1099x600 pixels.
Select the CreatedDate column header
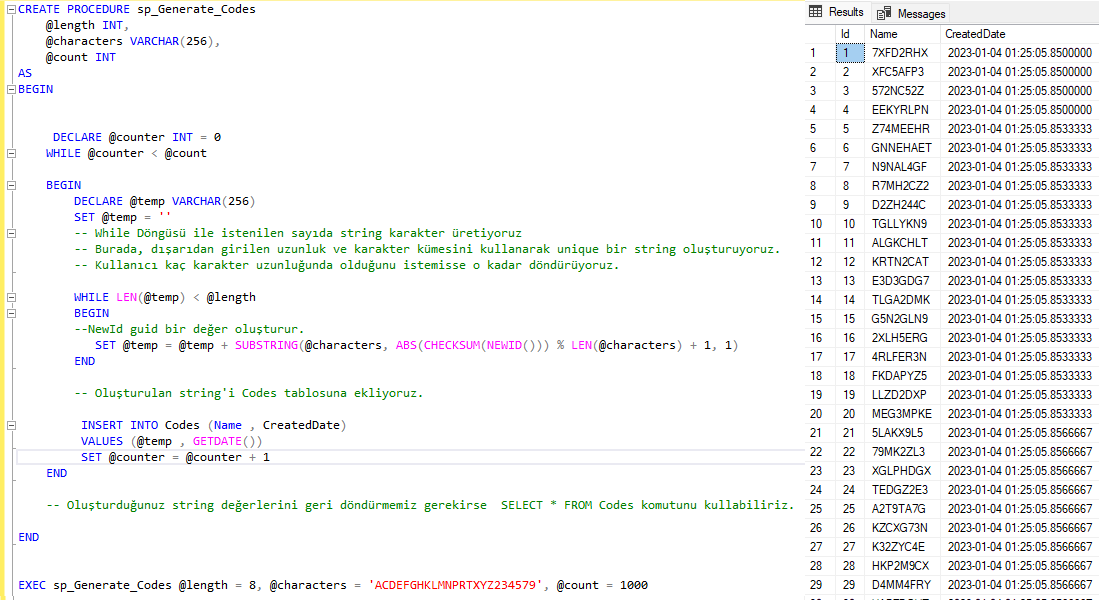[x=1019, y=34]
